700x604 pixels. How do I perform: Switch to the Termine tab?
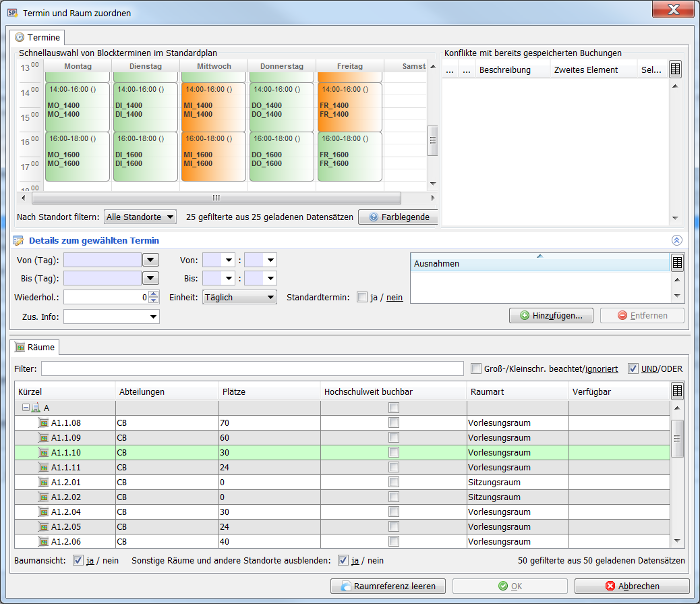pyautogui.click(x=38, y=37)
